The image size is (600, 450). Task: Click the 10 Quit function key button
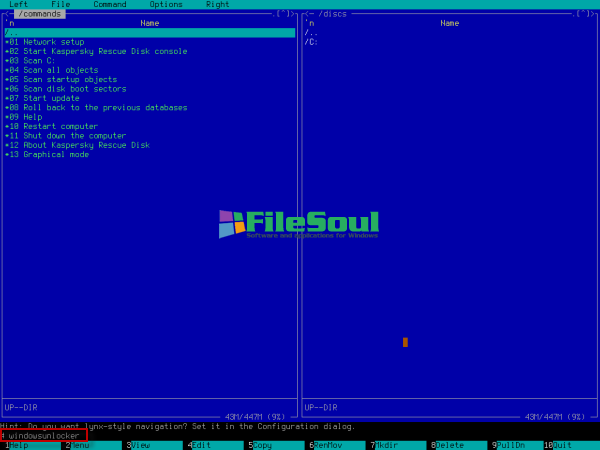562,445
